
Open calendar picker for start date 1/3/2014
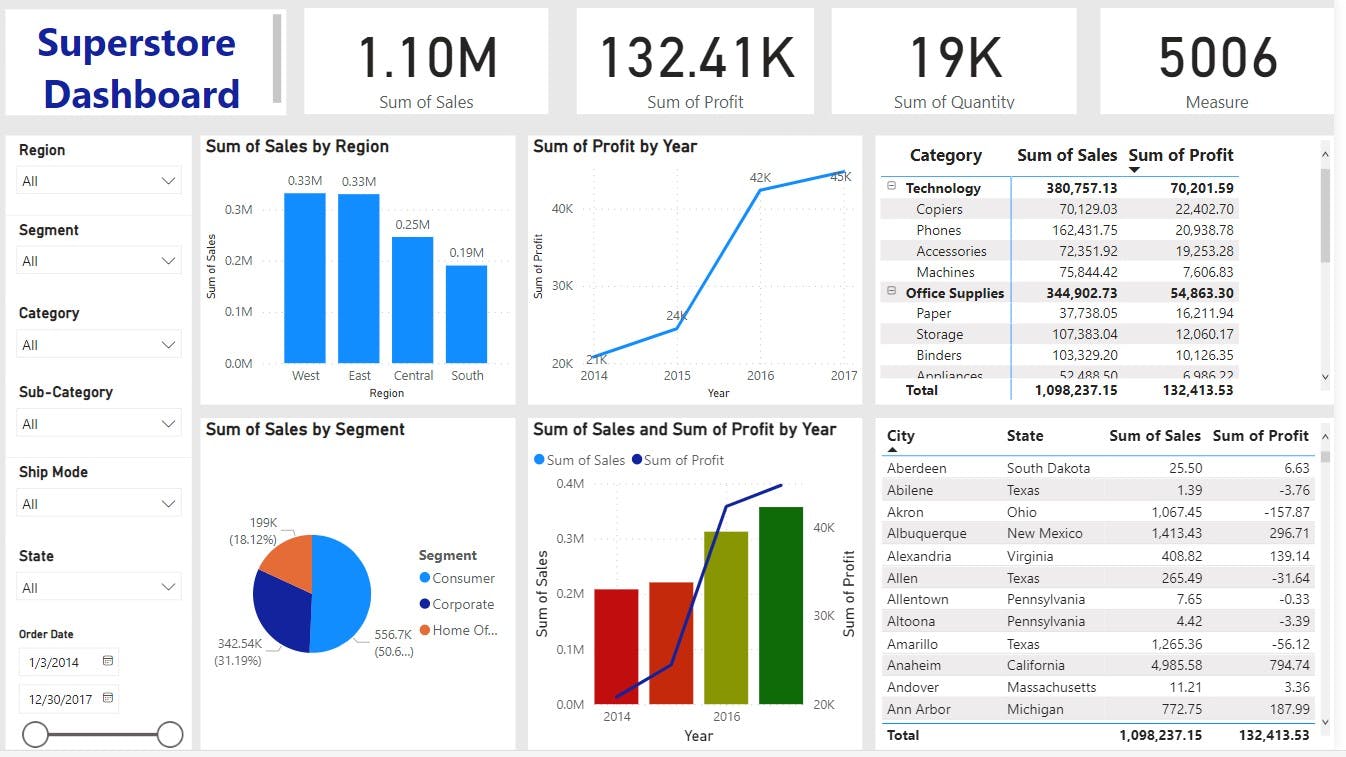pyautogui.click(x=108, y=661)
